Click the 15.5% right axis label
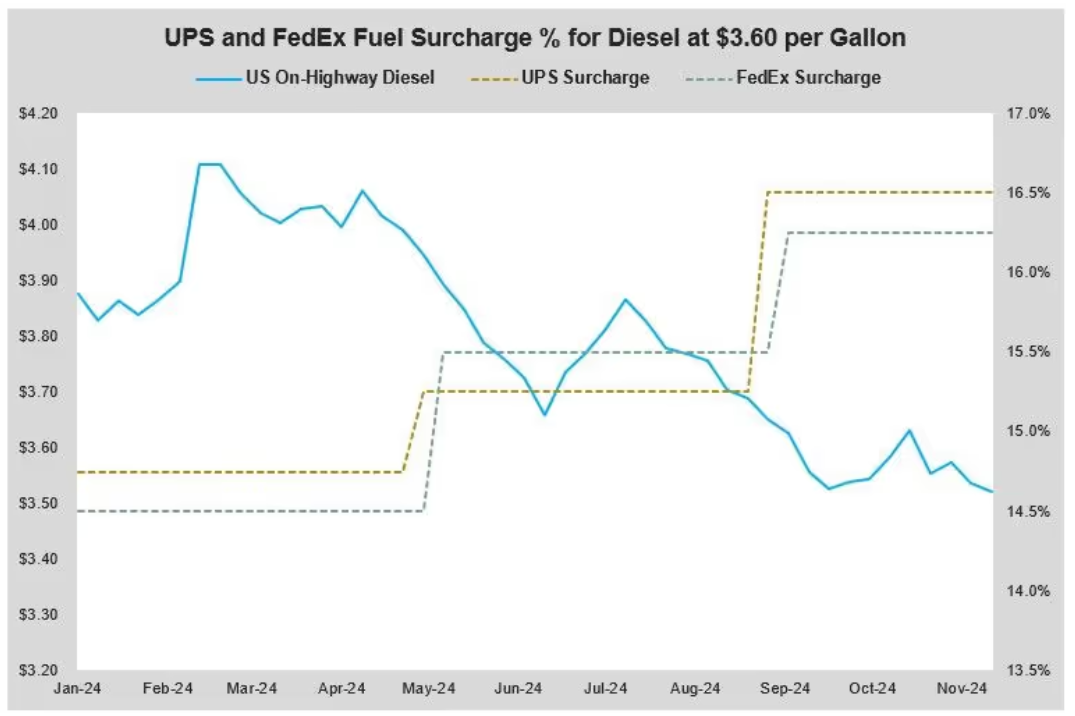Viewport: 1075px width, 716px height. coord(1026,352)
